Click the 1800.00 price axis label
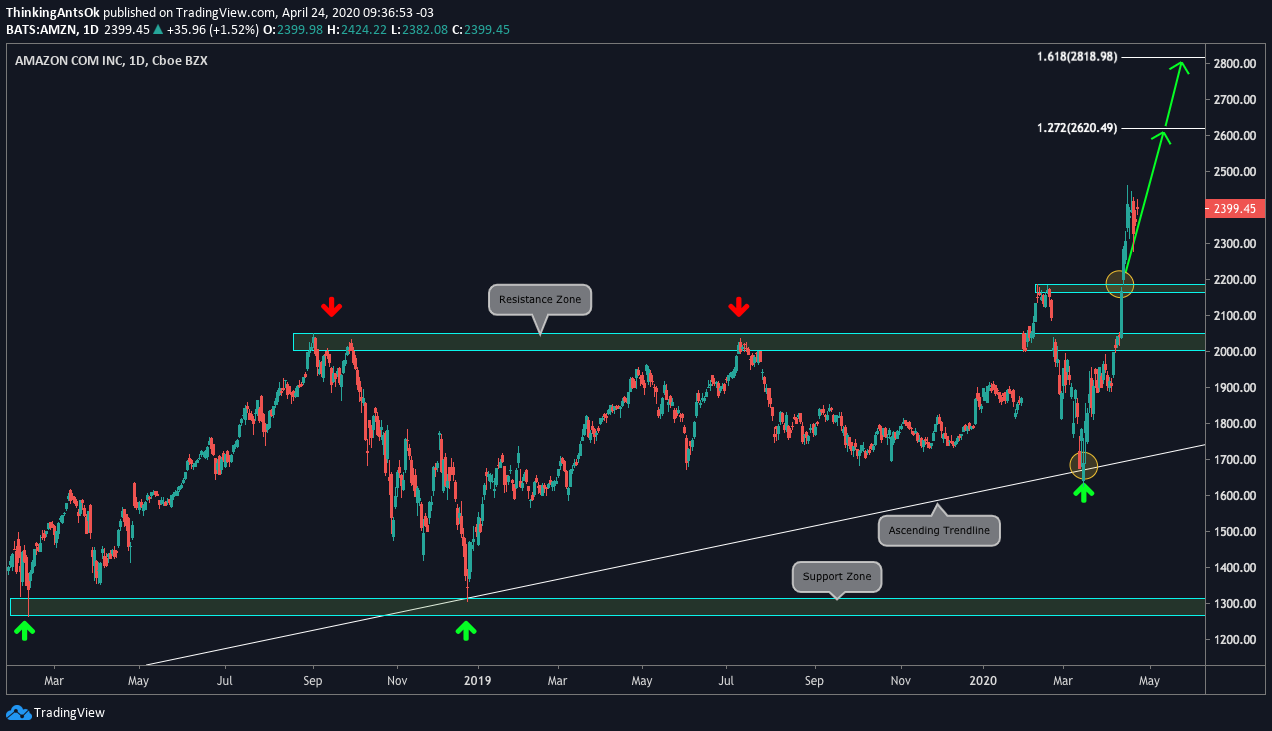This screenshot has width=1272, height=731. pos(1235,424)
